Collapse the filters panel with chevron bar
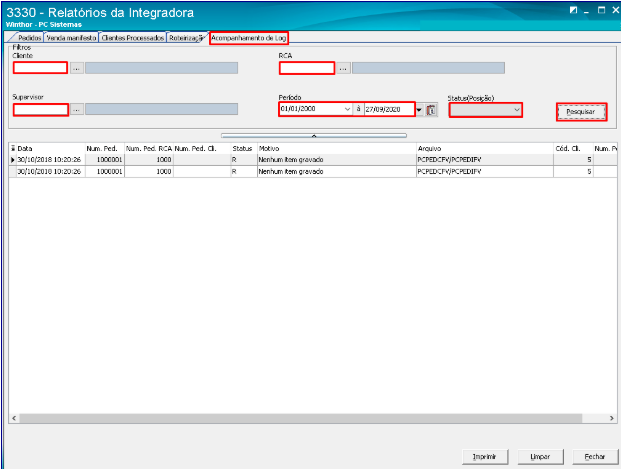This screenshot has width=621, height=469. tap(313, 133)
